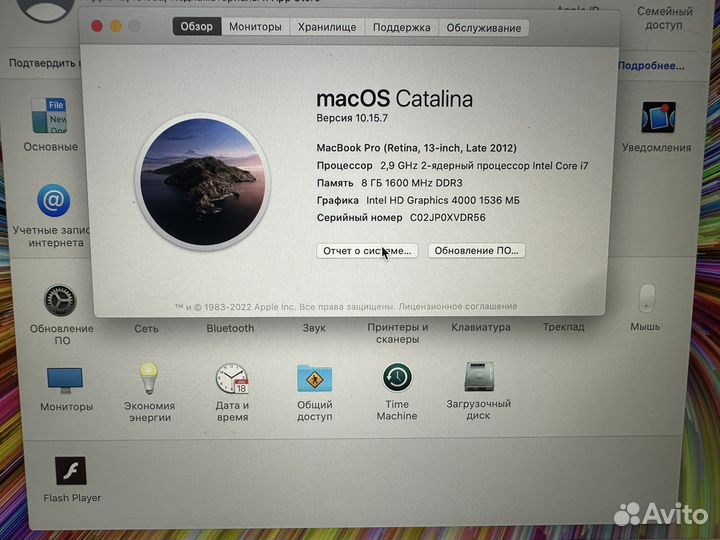Minimize the About This Mac window

pos(116,26)
